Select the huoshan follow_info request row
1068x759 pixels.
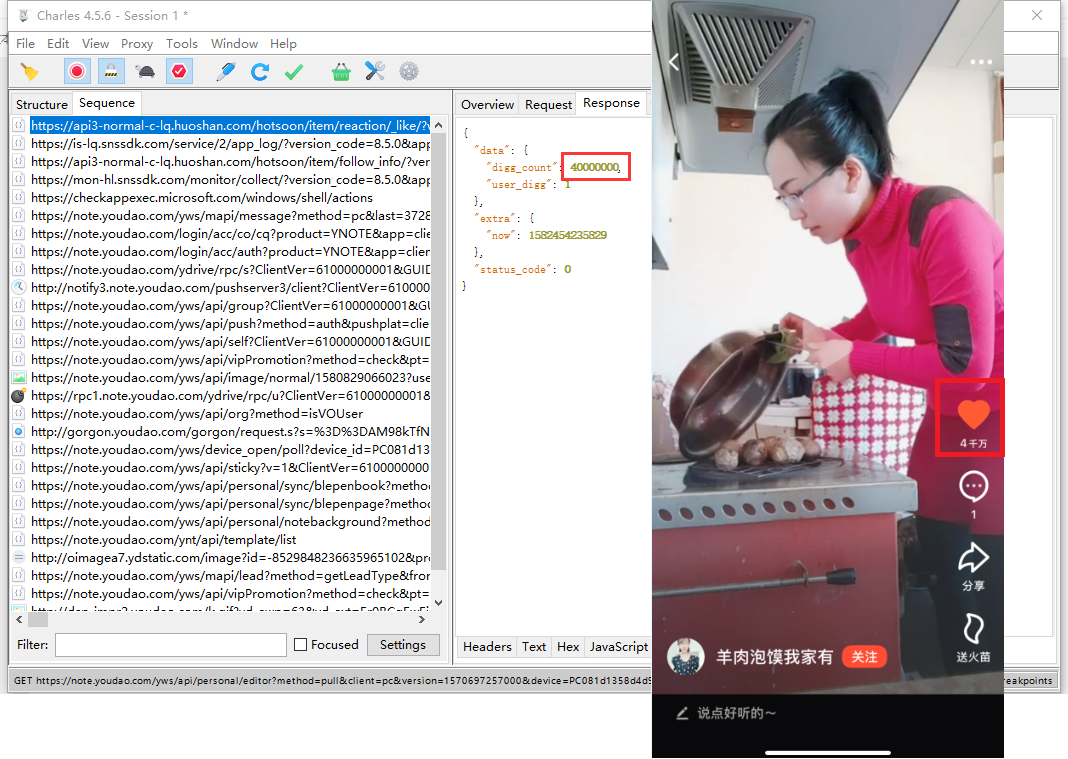(230, 161)
